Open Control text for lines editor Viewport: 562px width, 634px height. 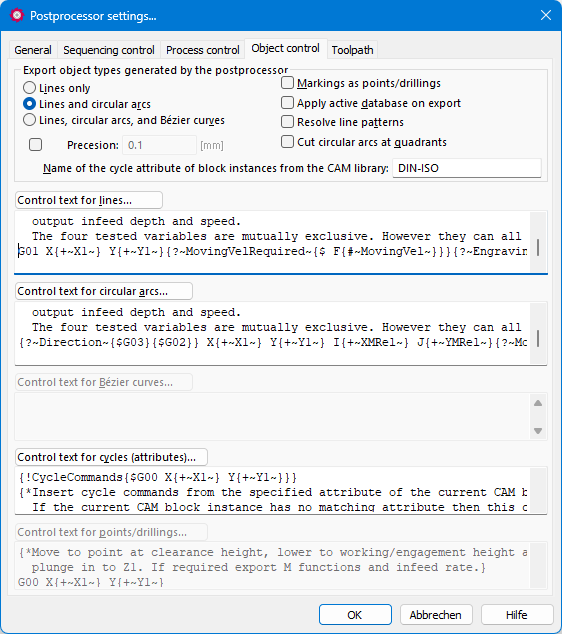click(89, 200)
